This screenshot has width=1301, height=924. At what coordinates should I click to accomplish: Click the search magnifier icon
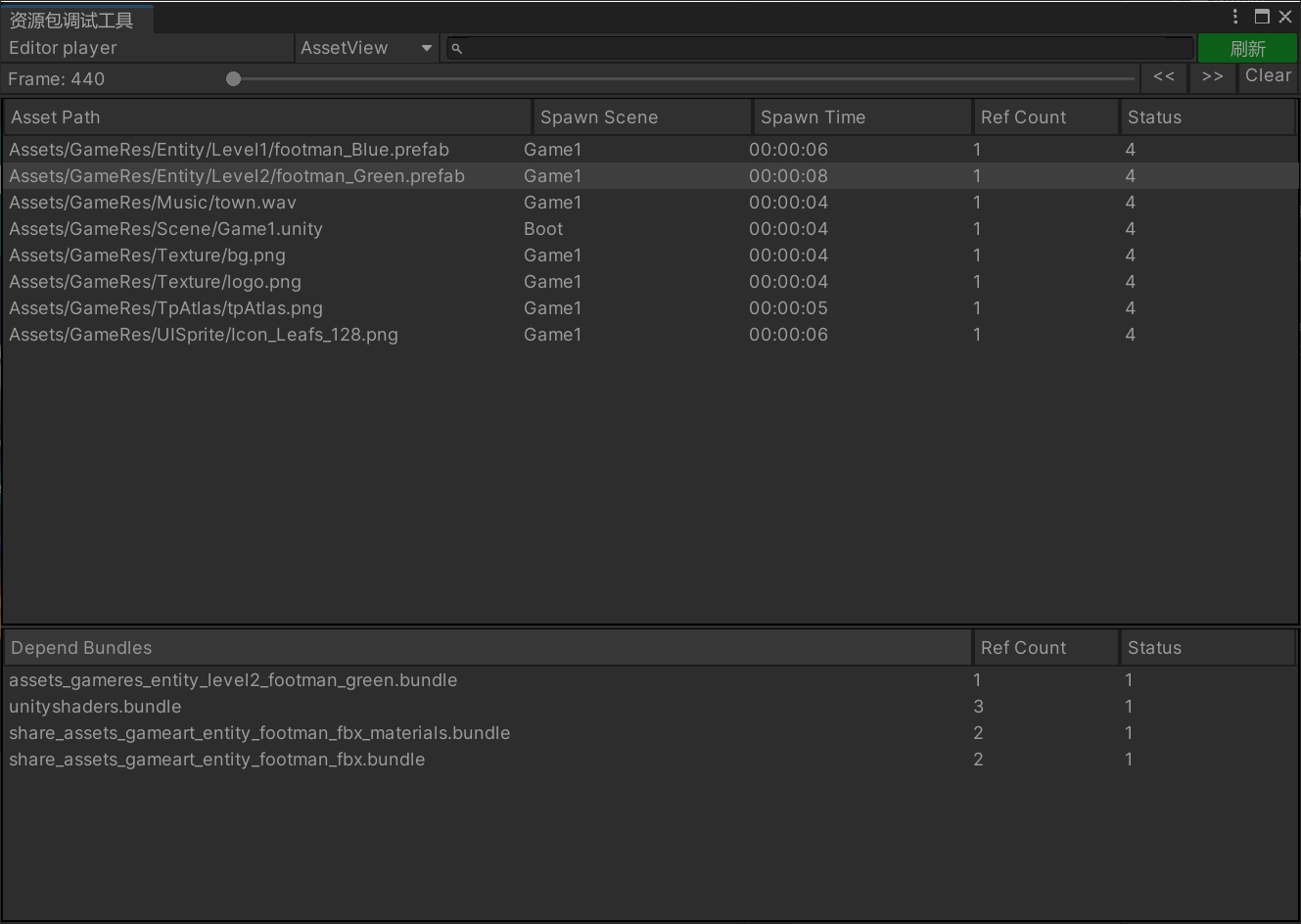[456, 48]
